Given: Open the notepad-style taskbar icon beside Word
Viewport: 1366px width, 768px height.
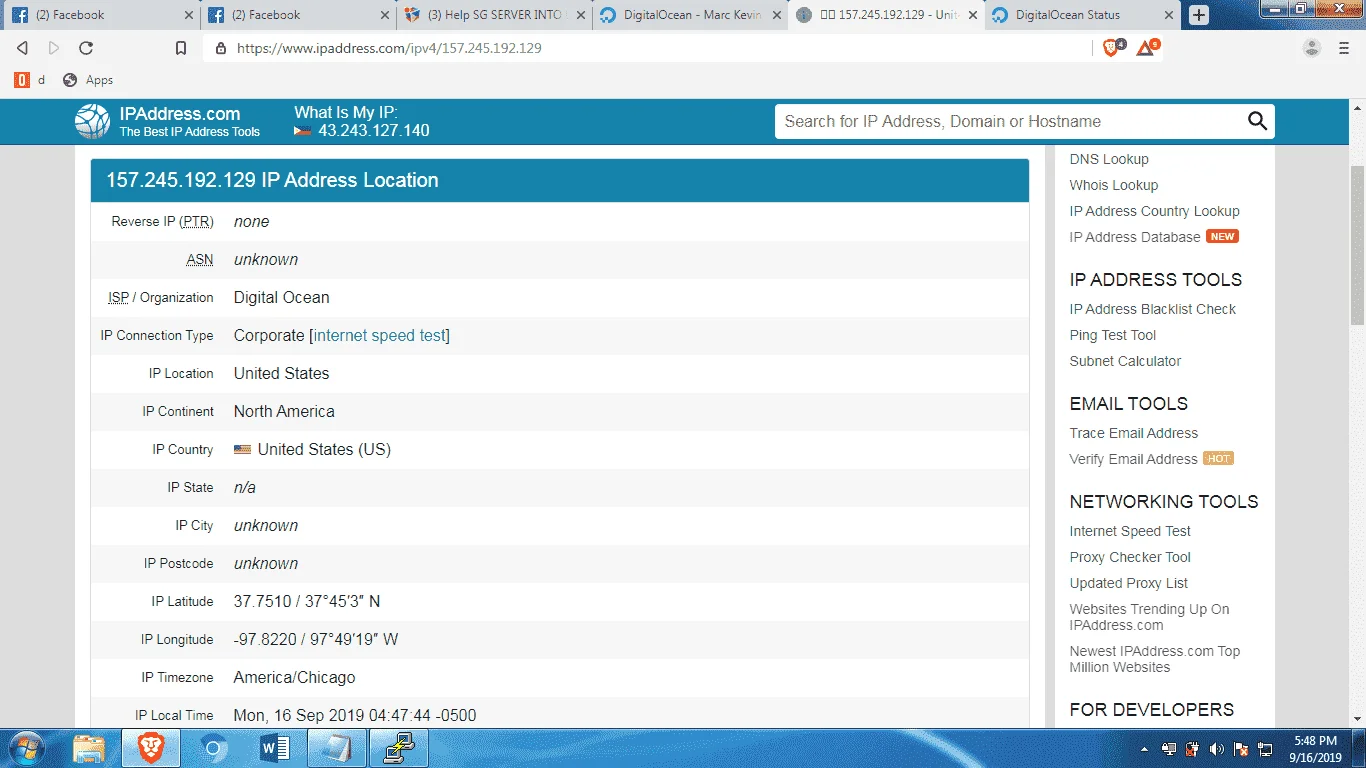Looking at the screenshot, I should [x=337, y=748].
